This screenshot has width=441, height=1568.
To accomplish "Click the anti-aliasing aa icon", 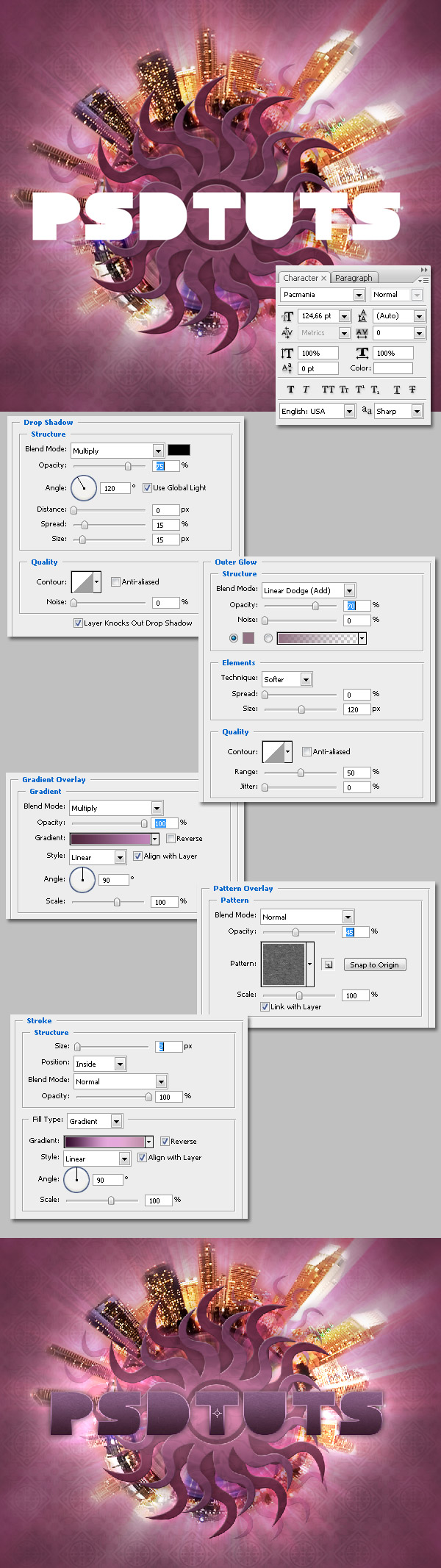I will 367,411.
